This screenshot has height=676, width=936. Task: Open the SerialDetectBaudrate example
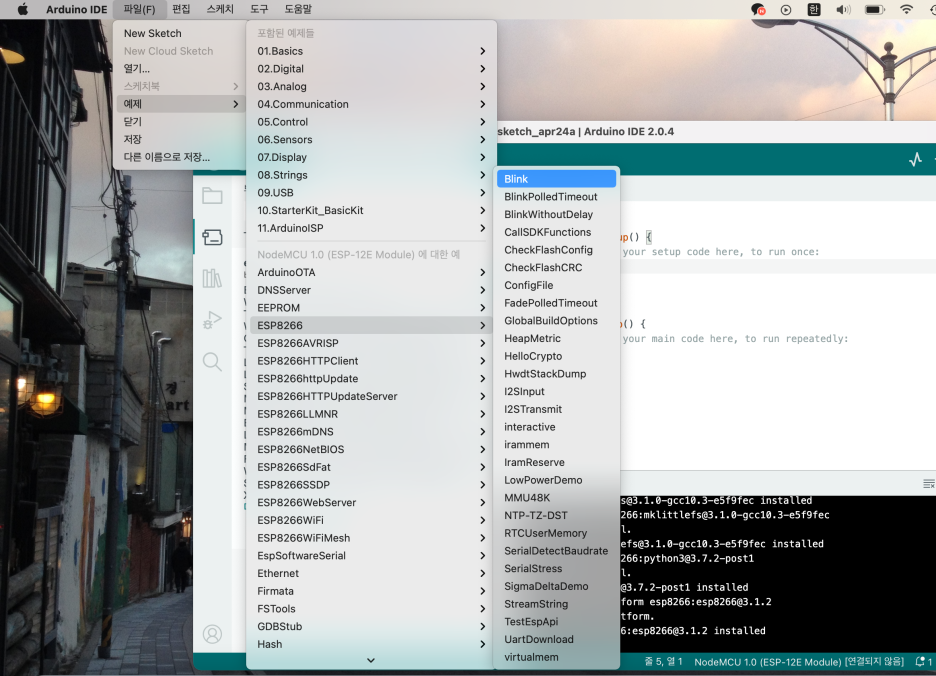click(x=556, y=551)
